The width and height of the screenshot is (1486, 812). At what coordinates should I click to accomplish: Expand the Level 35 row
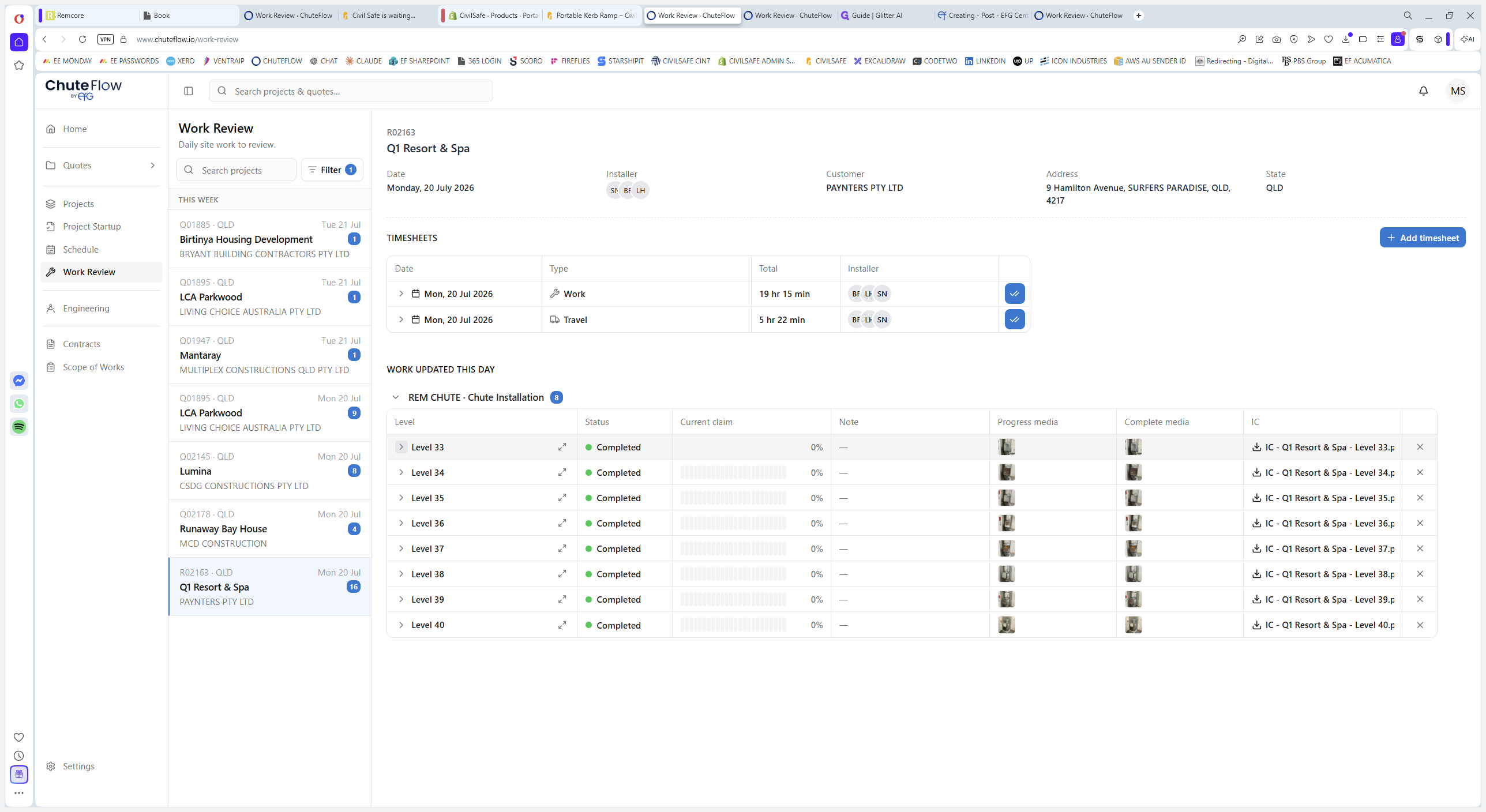[x=401, y=498]
